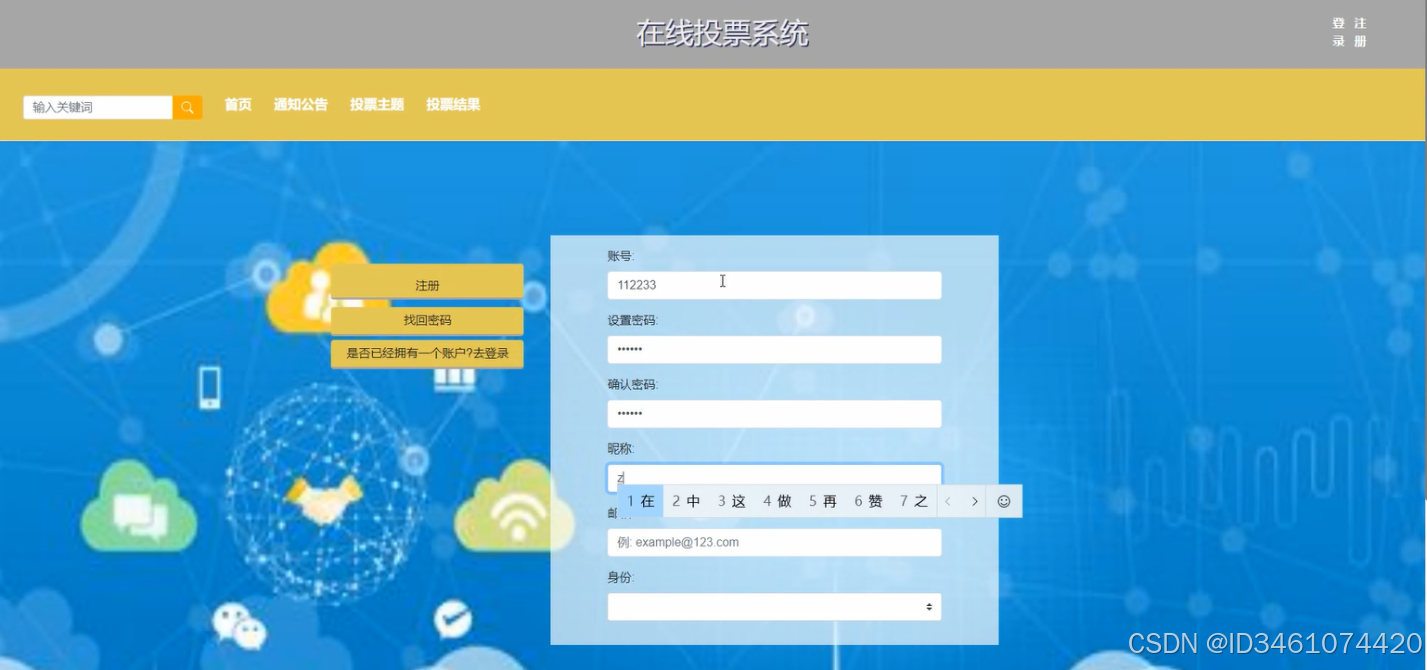Choose IME candidate 3 这

point(732,501)
